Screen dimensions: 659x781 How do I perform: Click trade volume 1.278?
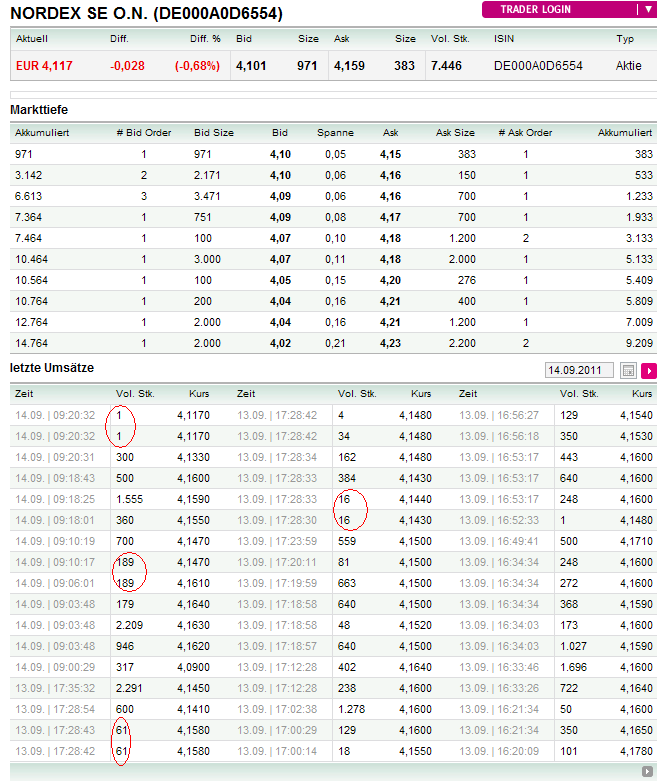pyautogui.click(x=352, y=709)
